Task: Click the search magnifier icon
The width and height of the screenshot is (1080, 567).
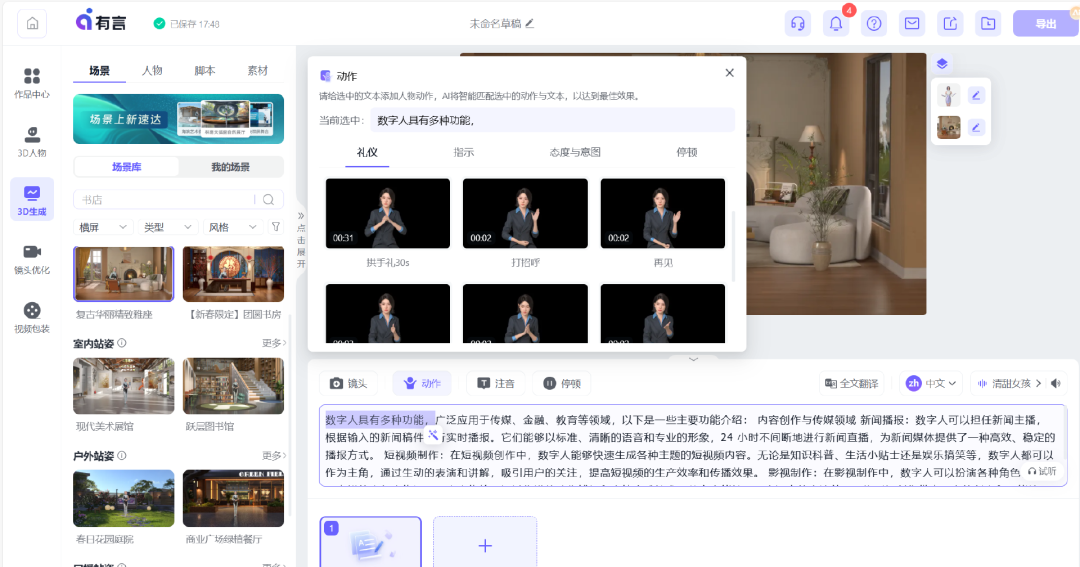Action: pos(269,200)
